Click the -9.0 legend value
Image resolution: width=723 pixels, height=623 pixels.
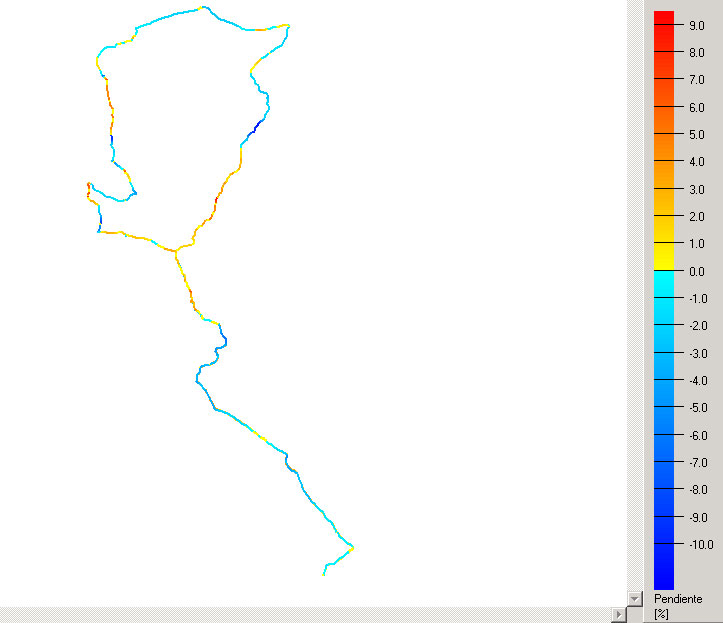[x=698, y=518]
